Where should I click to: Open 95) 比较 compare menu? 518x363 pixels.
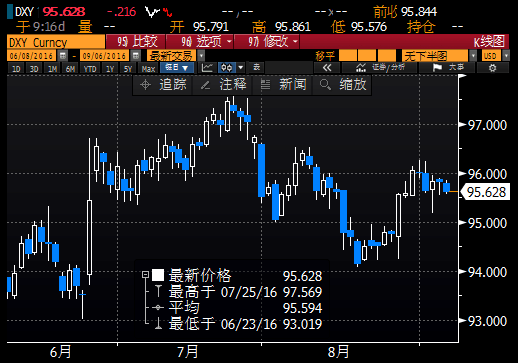point(135,42)
